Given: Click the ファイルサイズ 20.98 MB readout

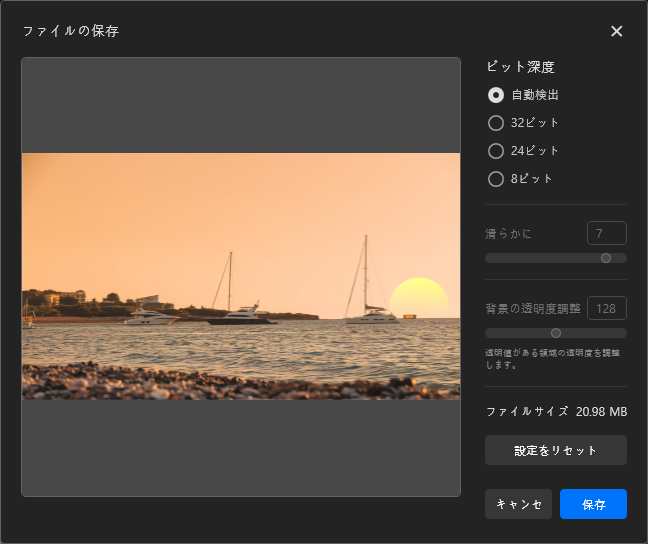Looking at the screenshot, I should click(x=555, y=411).
